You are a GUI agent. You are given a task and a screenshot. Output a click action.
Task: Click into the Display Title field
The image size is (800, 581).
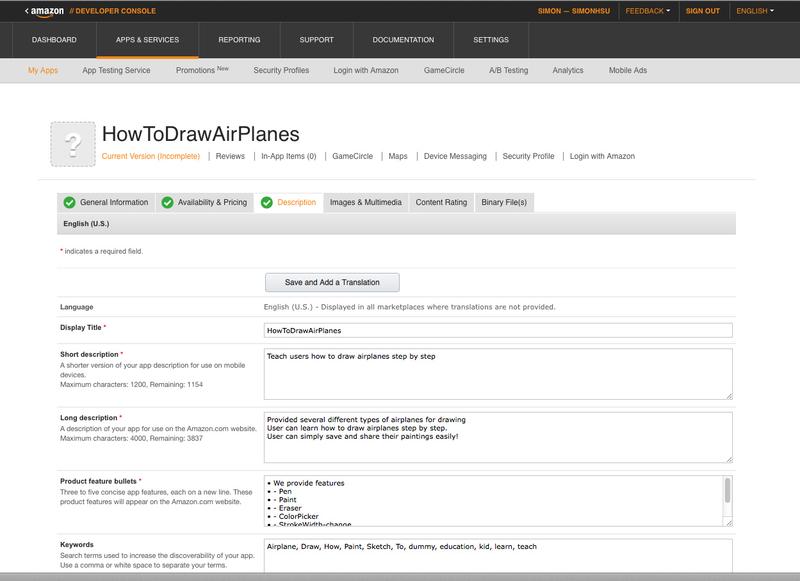498,331
